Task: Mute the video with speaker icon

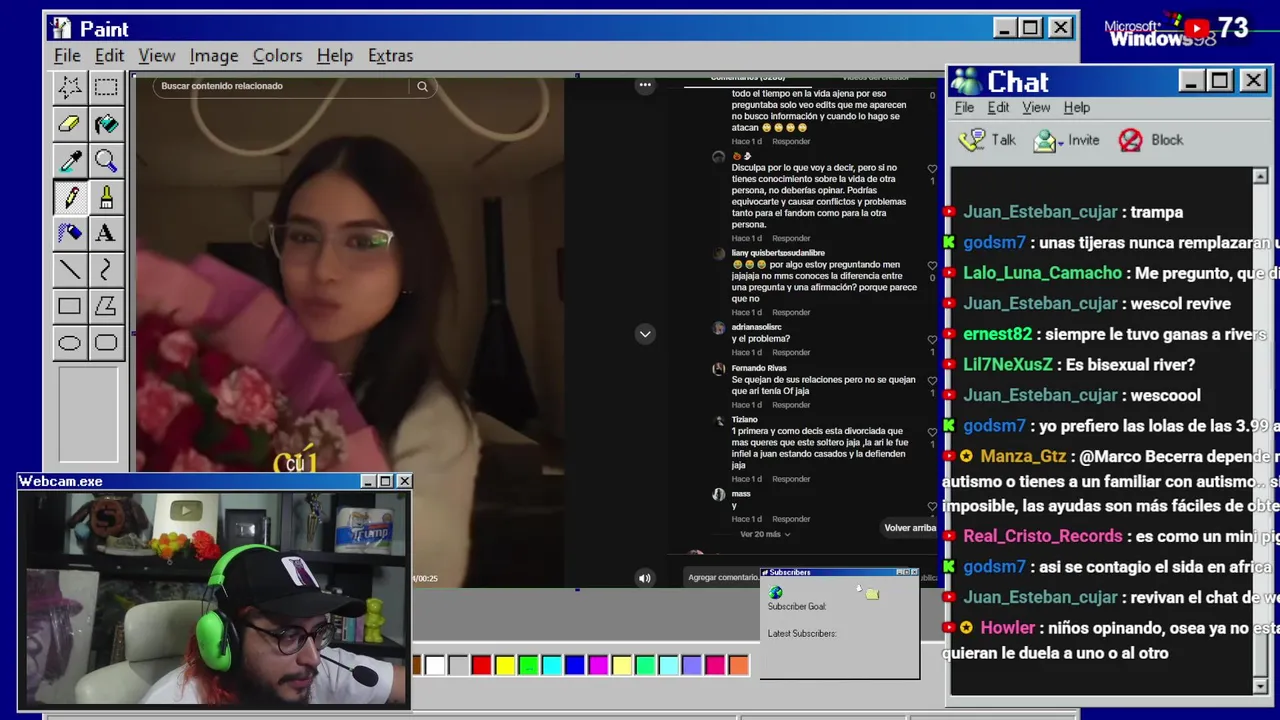Action: click(645, 577)
